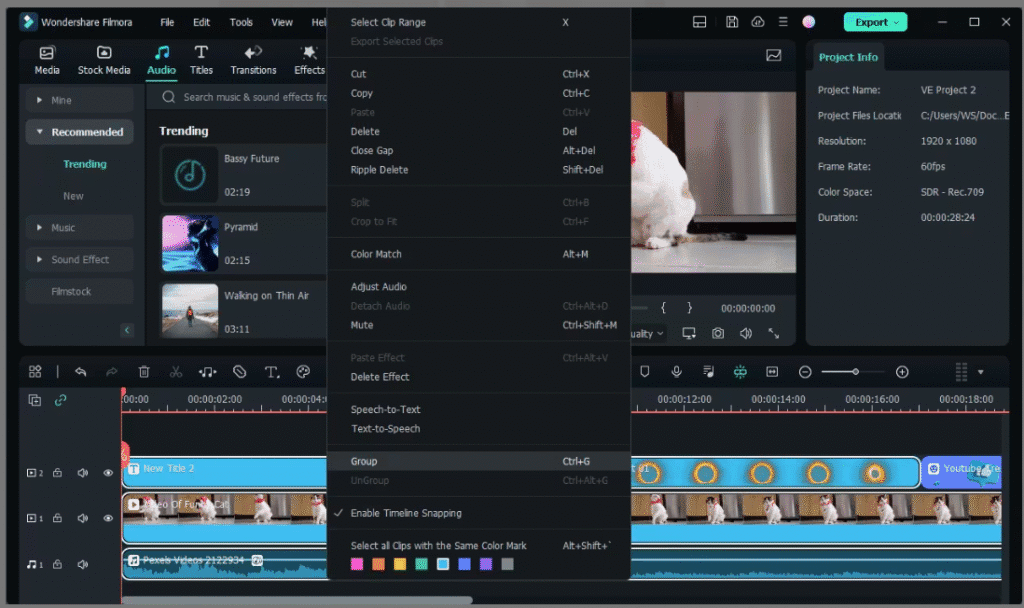Click the audio stretch icon

coord(208,372)
